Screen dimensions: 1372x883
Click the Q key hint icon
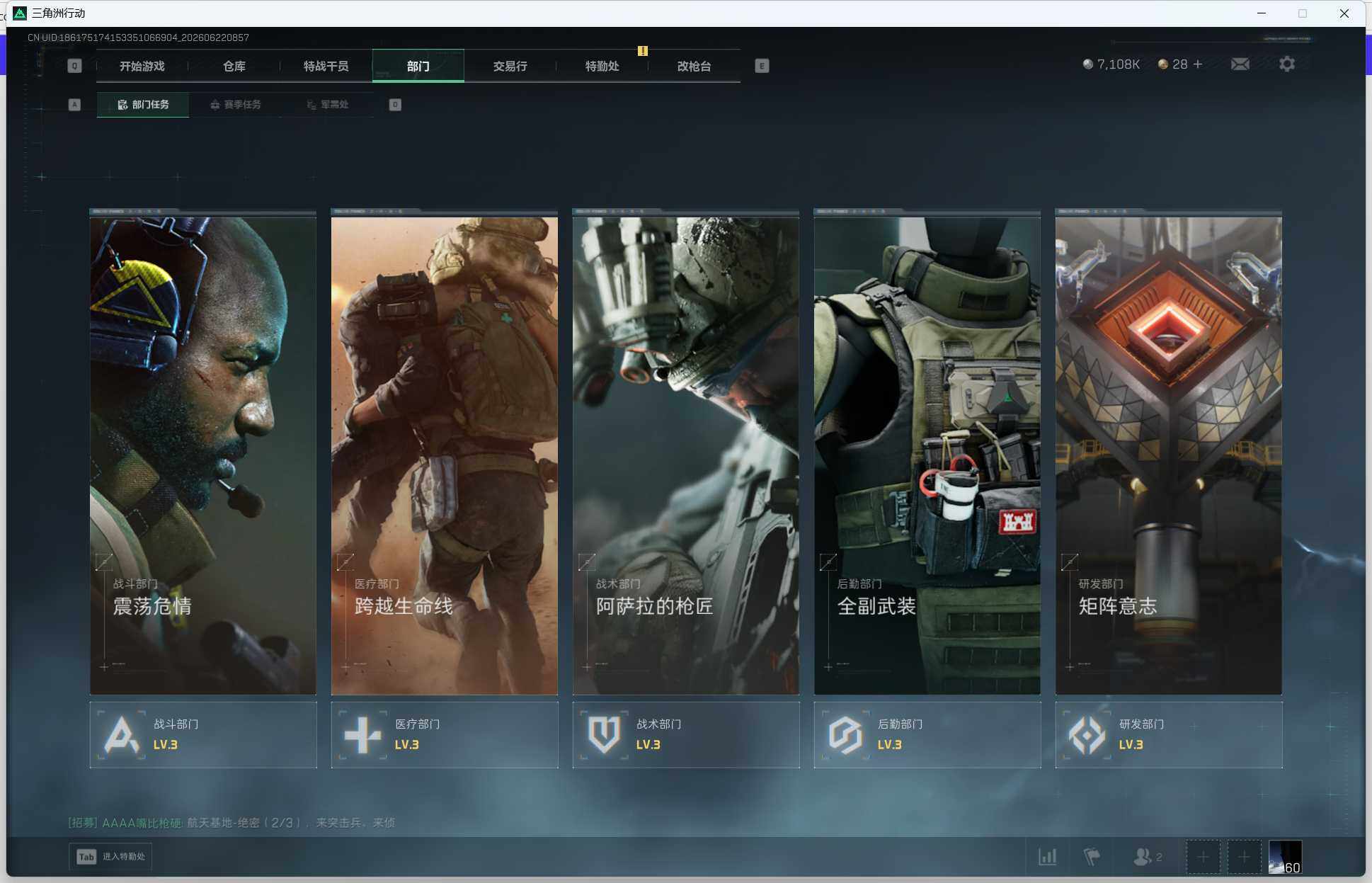pyautogui.click(x=74, y=66)
